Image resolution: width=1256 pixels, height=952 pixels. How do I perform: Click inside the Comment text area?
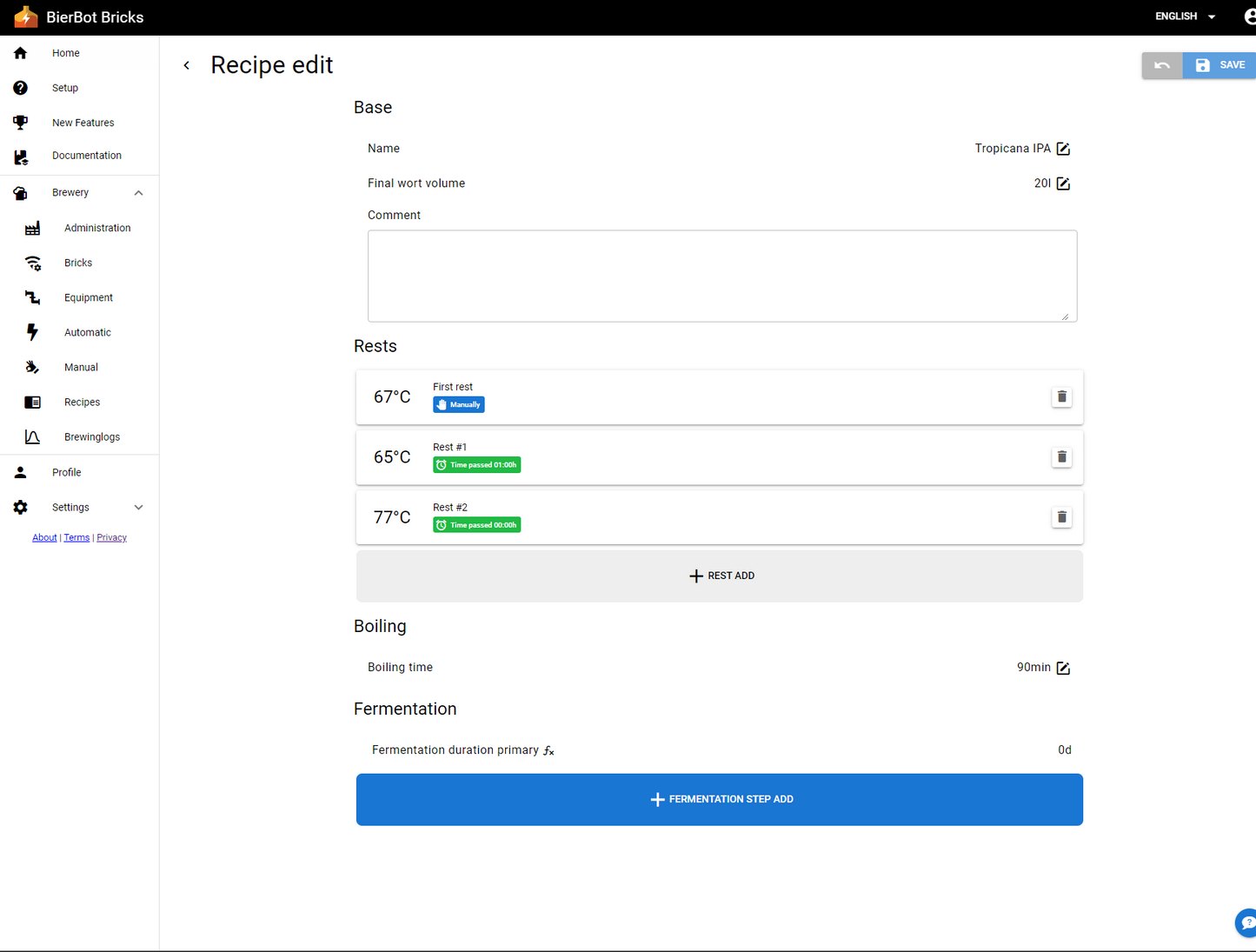[x=721, y=276]
